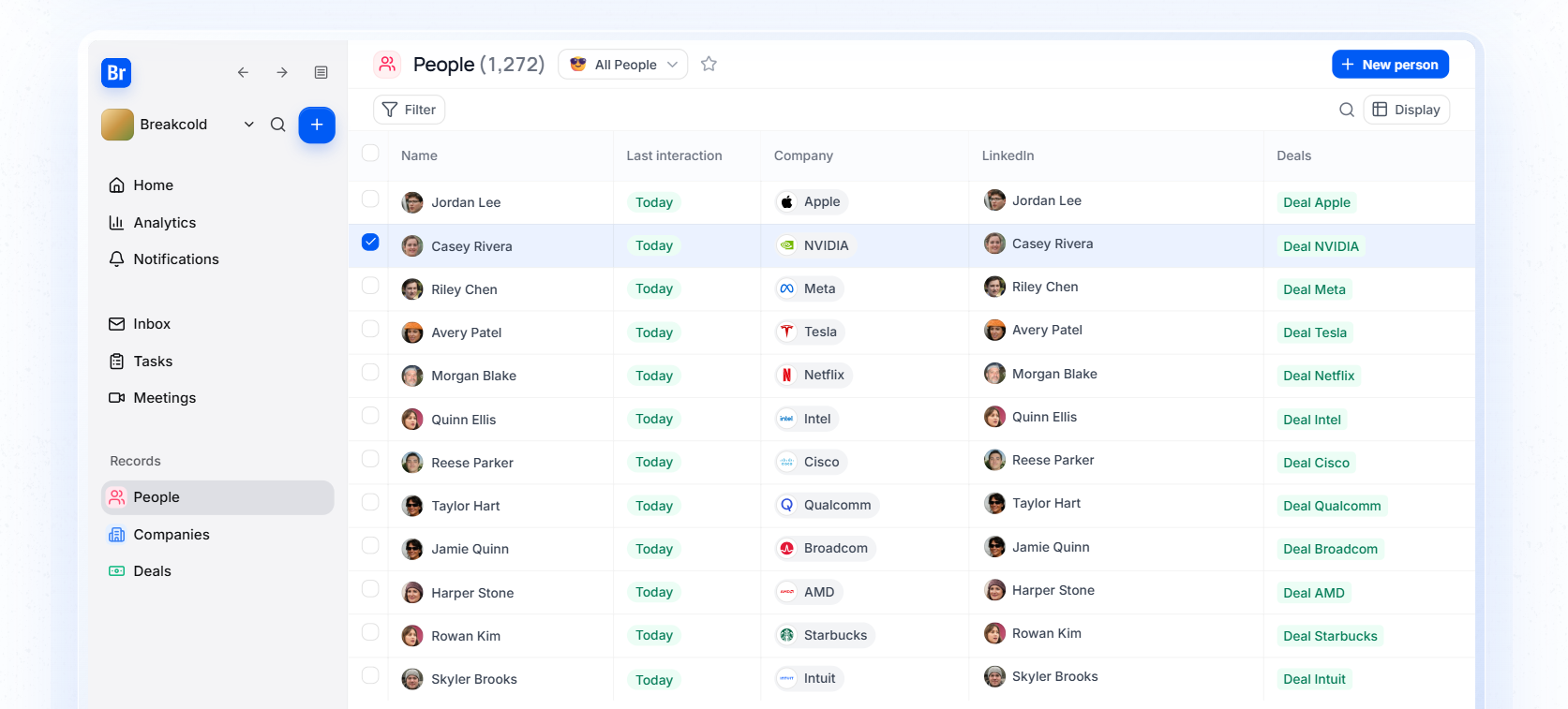Select the Avery Patel row checkbox
The image size is (1568, 709).
[x=370, y=329]
